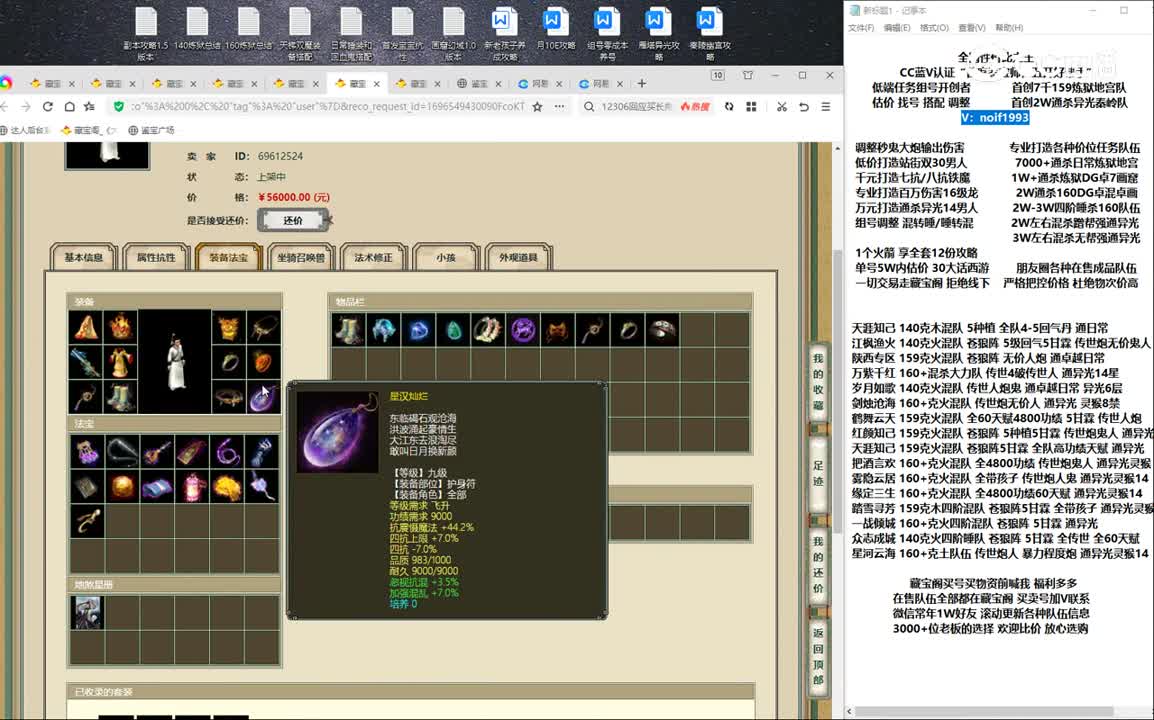Viewport: 1154px width, 720px height.
Task: Click the Notepad horizontal scrollbar
Action: (x=983, y=711)
